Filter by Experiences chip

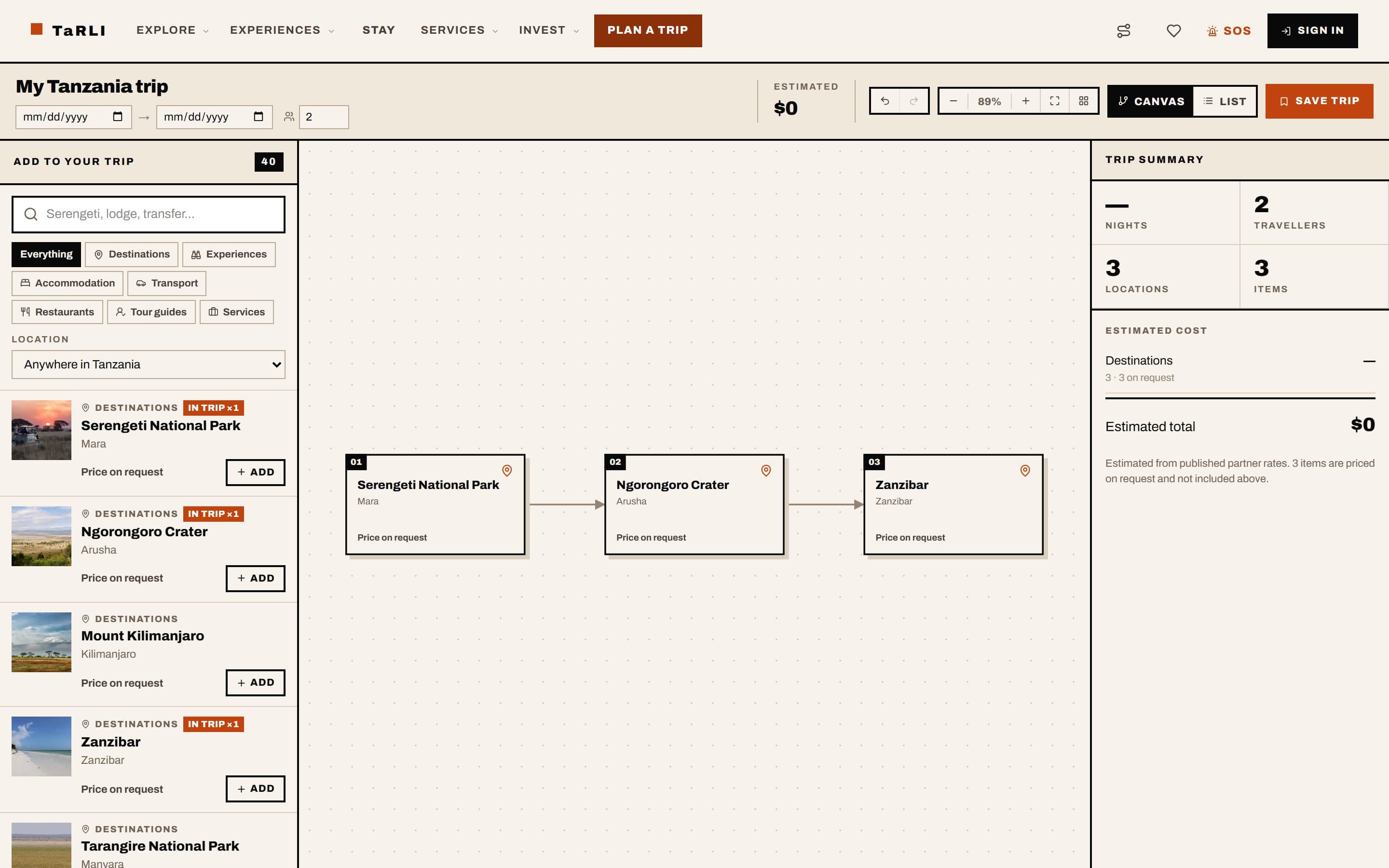point(229,254)
